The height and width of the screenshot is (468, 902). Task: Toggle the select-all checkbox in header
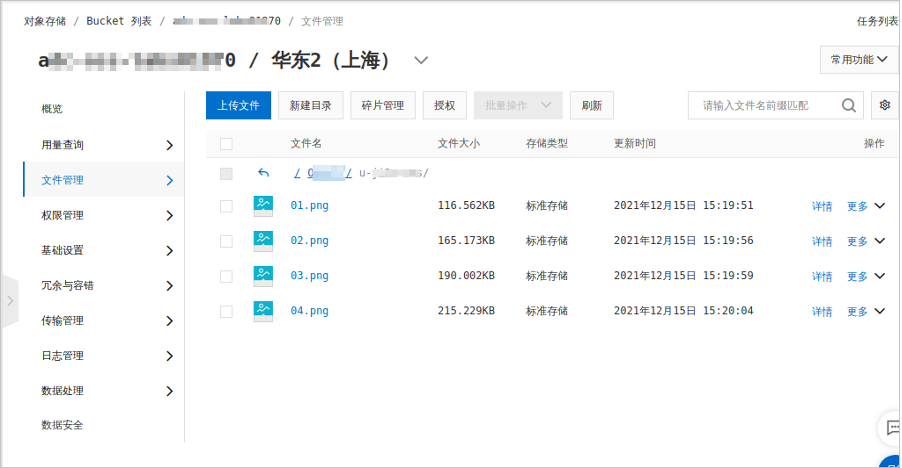tap(226, 144)
